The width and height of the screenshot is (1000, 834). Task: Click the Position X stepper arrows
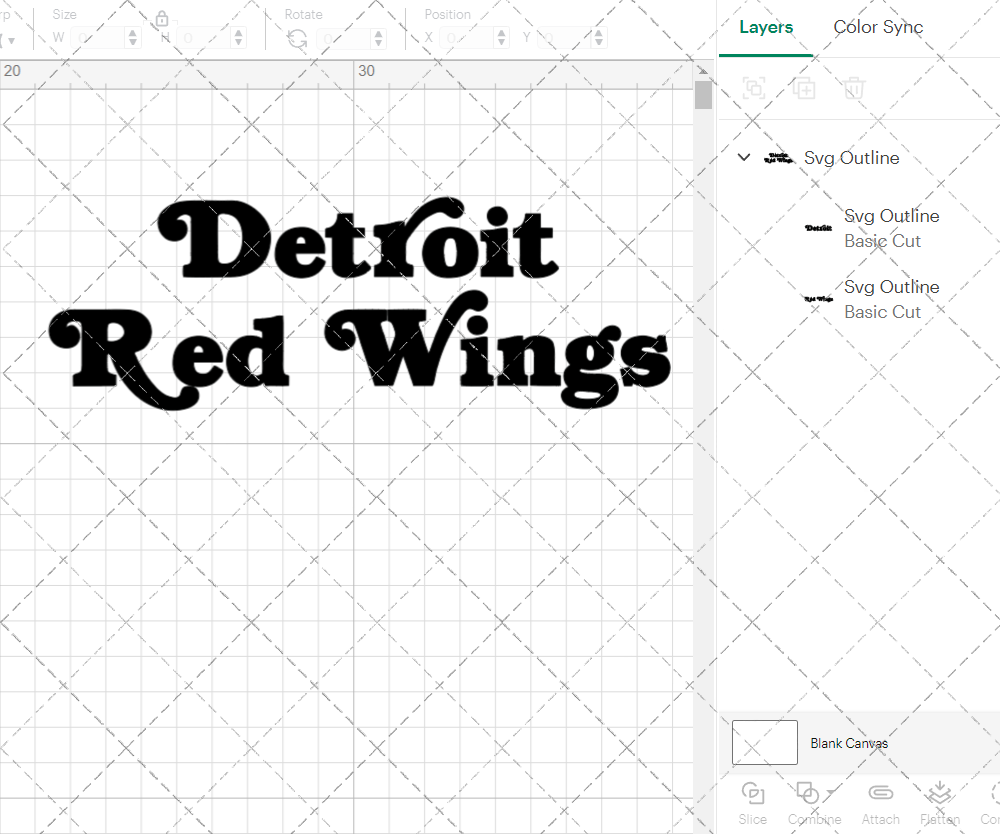[502, 38]
